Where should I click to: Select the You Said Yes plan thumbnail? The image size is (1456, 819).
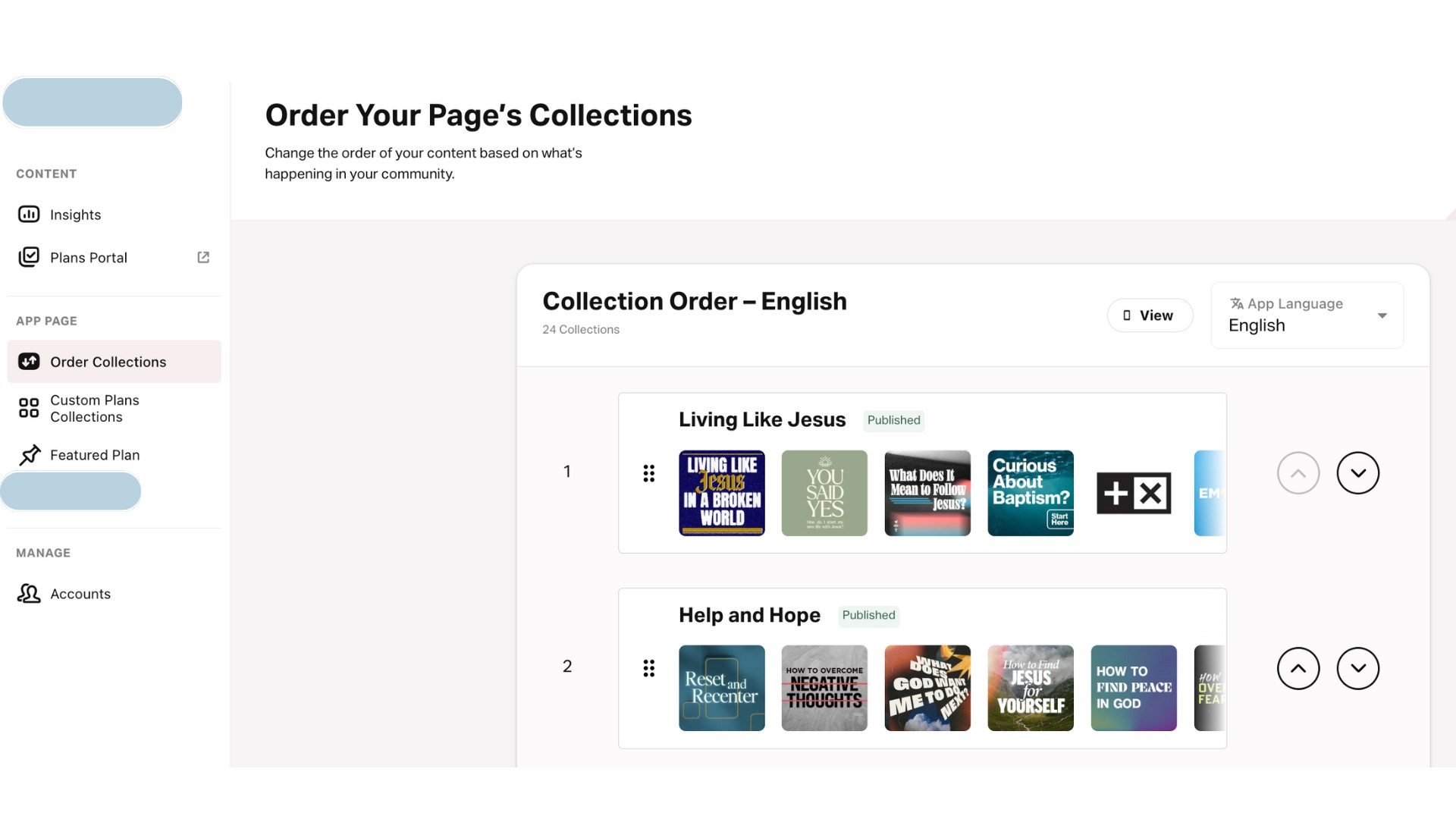click(824, 493)
